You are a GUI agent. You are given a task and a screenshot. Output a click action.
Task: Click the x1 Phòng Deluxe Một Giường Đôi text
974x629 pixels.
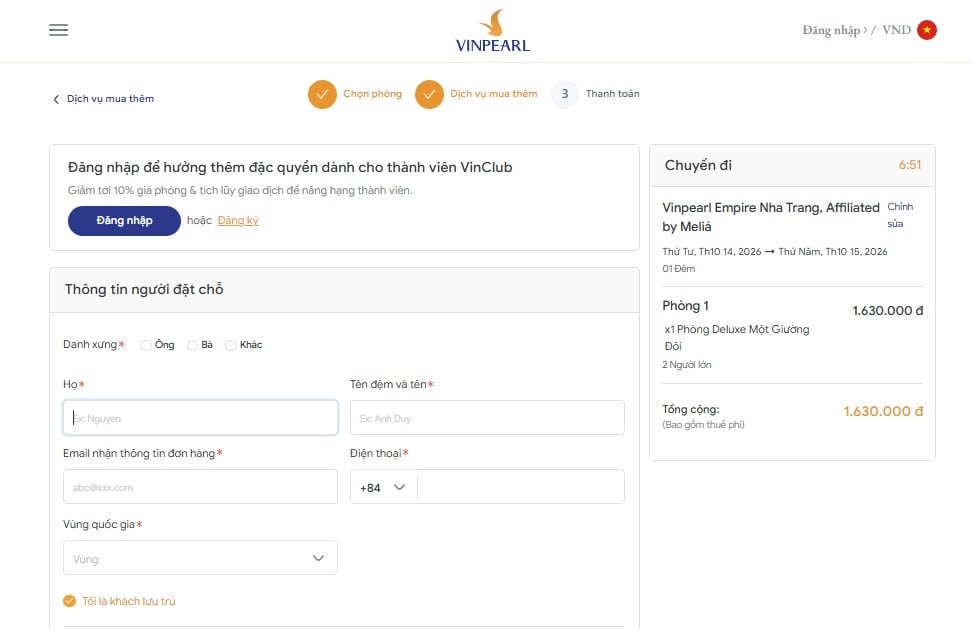tap(737, 337)
